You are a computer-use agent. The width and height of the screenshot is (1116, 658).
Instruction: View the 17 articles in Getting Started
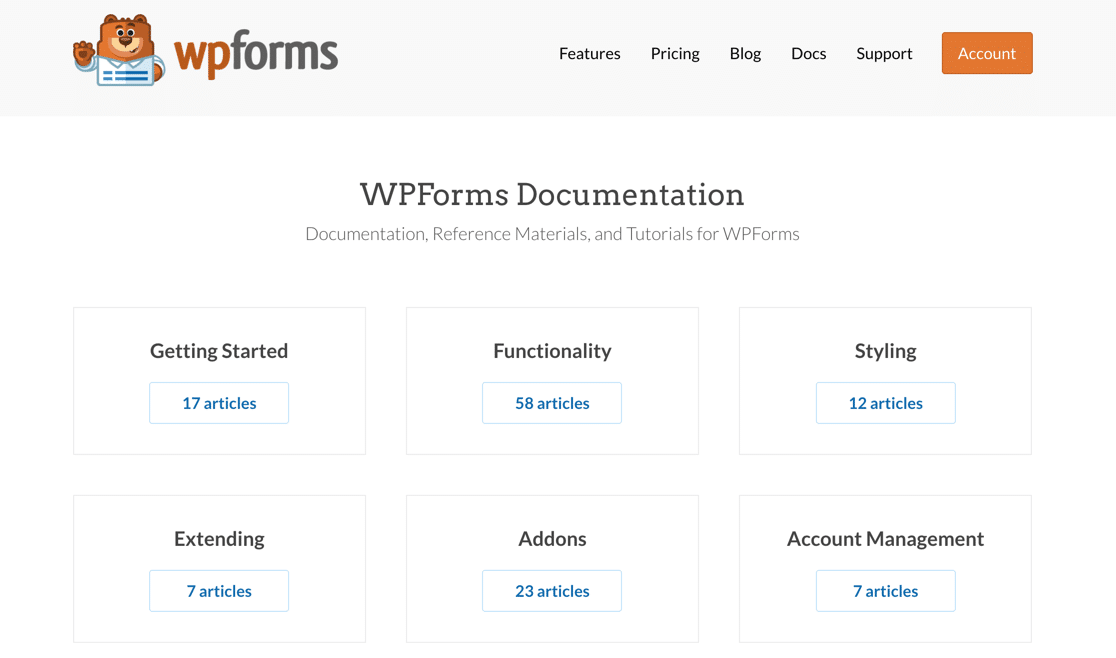[x=219, y=403]
